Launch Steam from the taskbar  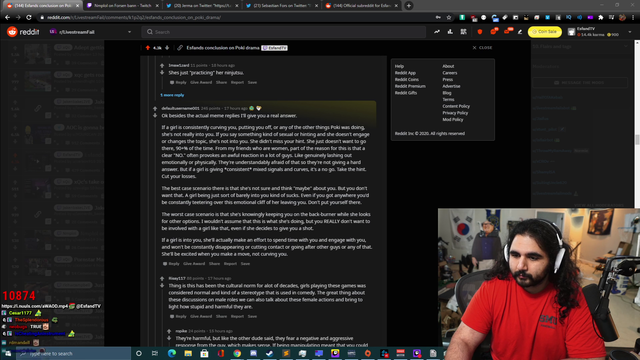(x=269, y=353)
